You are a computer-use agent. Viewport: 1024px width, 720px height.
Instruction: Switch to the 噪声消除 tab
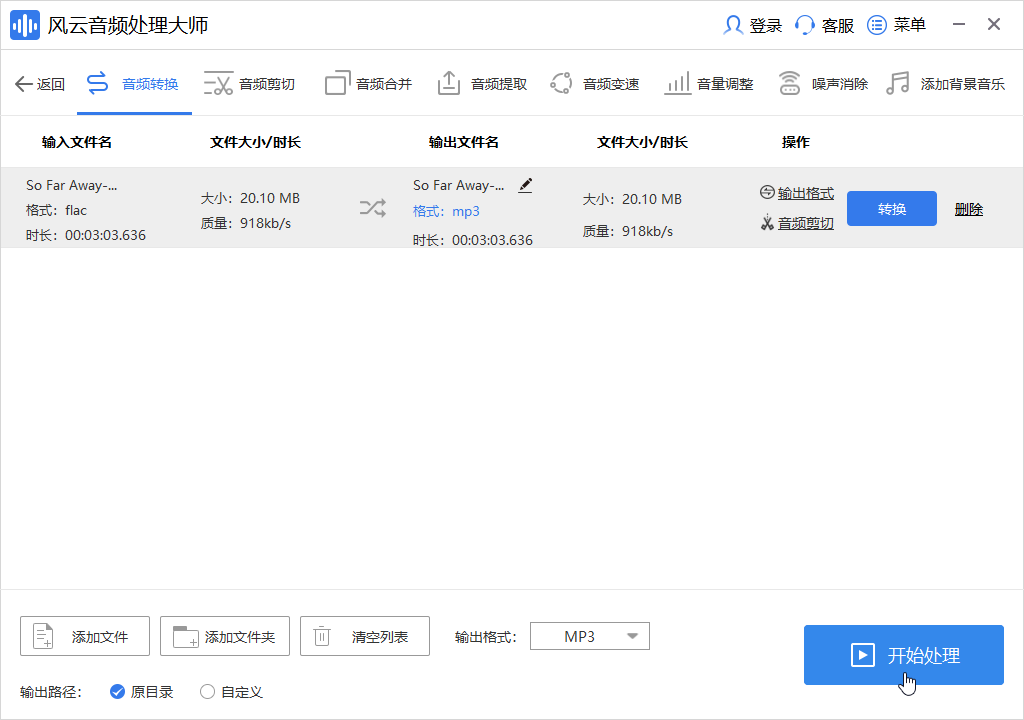click(836, 83)
